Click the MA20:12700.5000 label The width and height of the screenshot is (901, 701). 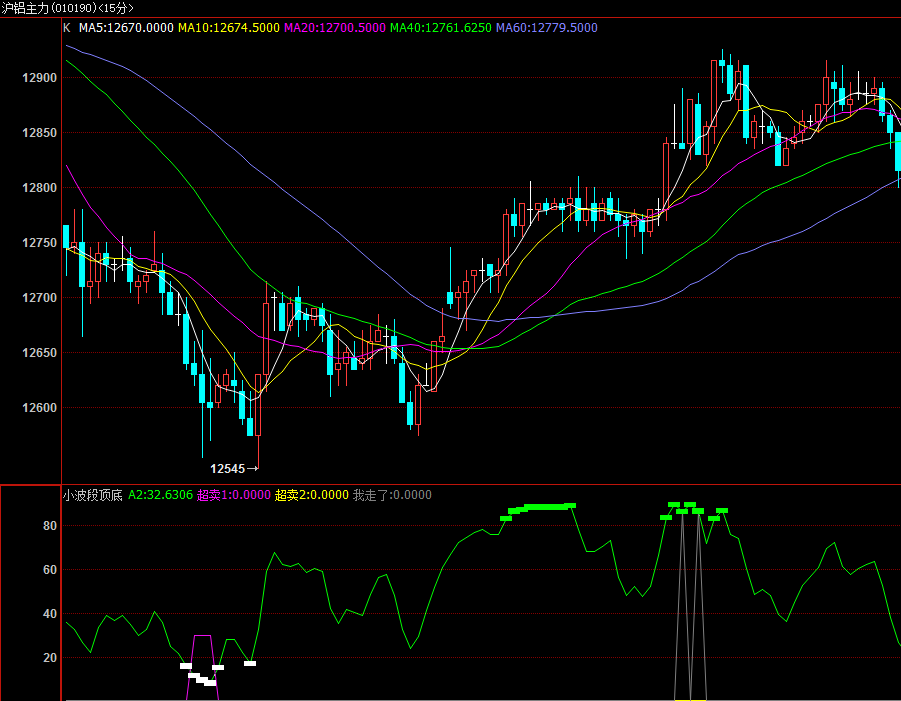(334, 28)
